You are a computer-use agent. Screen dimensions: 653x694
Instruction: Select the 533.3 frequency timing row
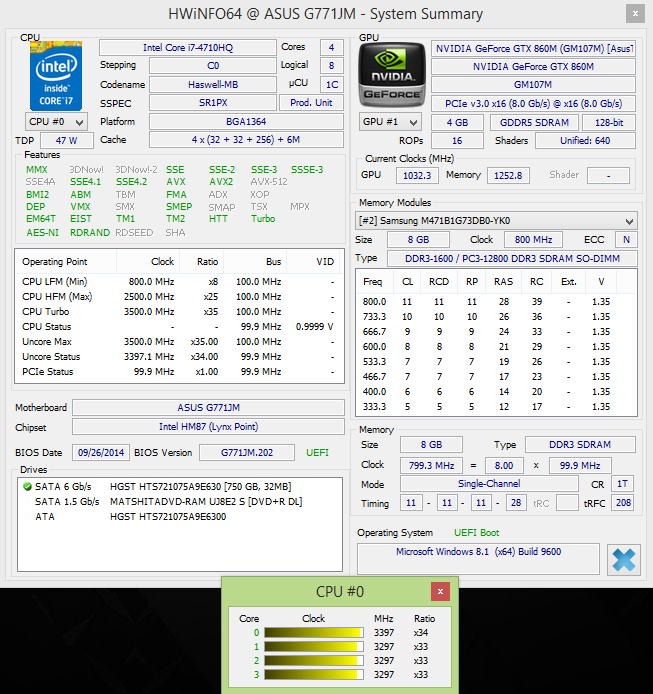(496, 362)
